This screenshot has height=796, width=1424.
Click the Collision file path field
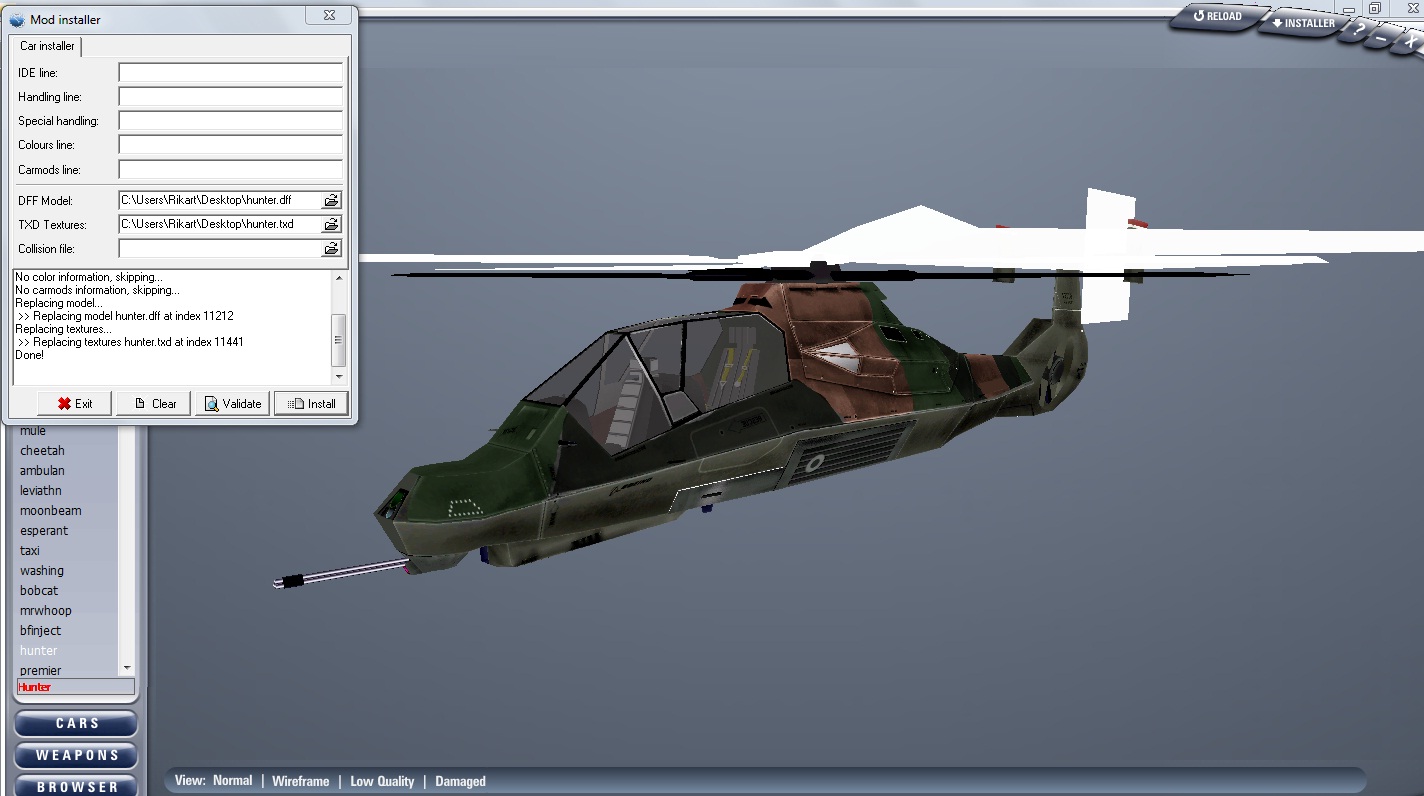tap(220, 248)
